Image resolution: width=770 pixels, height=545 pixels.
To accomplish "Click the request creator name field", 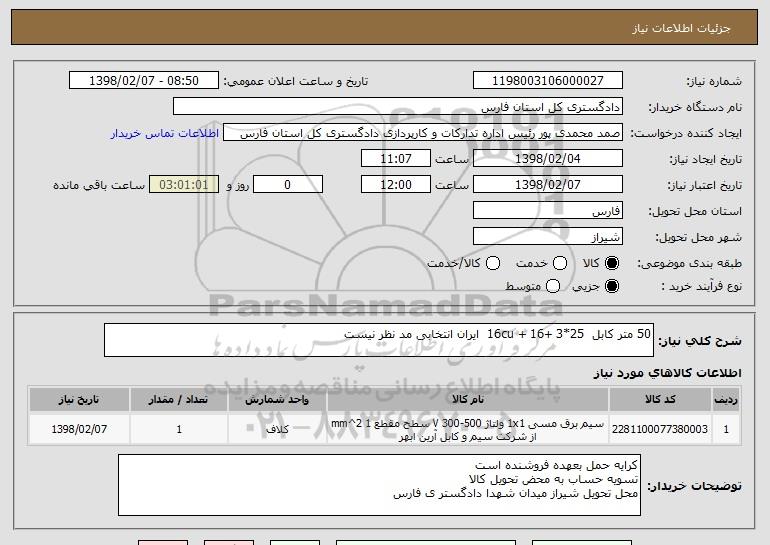I will click(423, 133).
